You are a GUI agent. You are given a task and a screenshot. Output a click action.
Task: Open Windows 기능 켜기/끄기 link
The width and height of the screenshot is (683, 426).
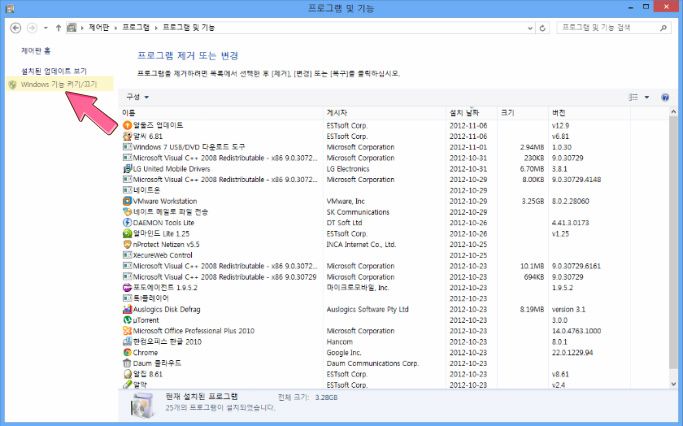(59, 85)
